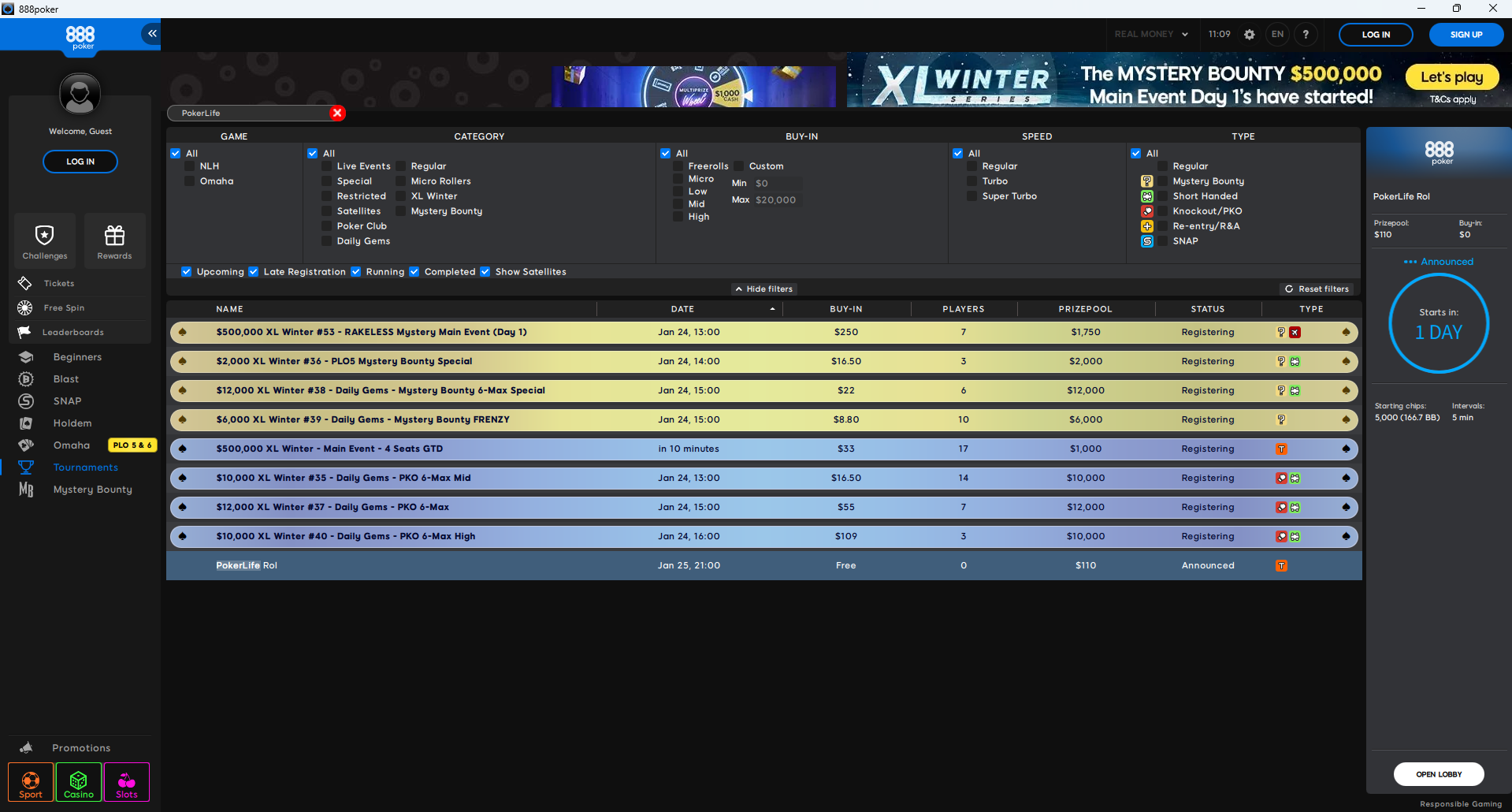Collapse filters using Hide filters
The image size is (1512, 812).
point(763,289)
